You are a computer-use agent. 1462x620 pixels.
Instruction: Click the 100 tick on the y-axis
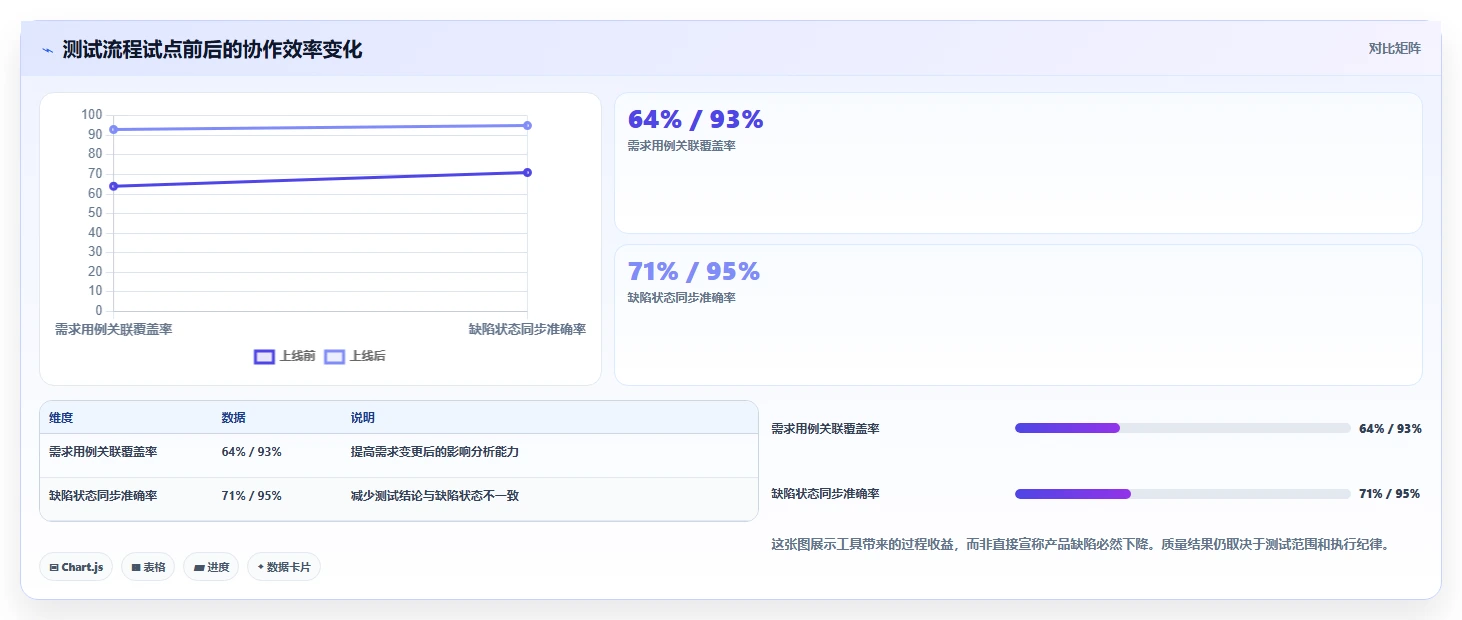[x=91, y=115]
